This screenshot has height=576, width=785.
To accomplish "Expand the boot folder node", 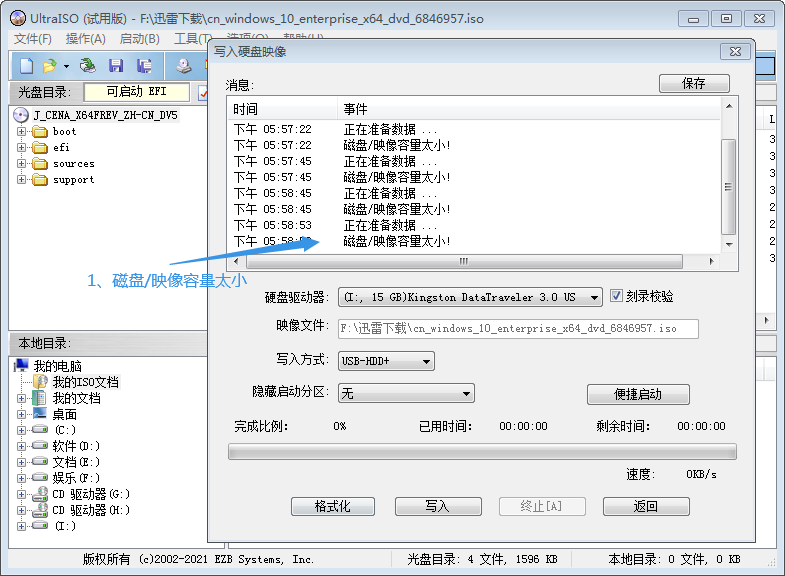I will [21, 132].
